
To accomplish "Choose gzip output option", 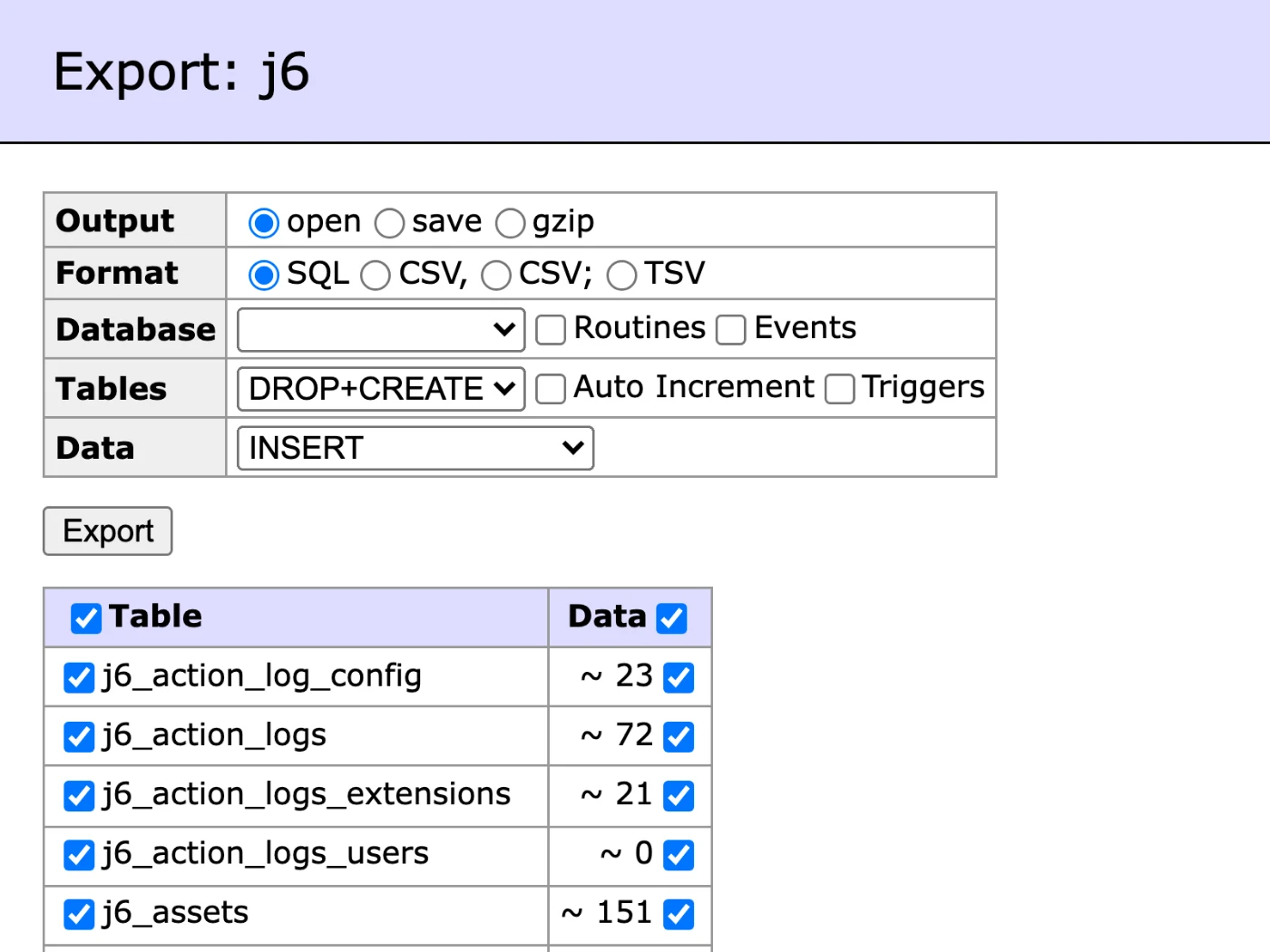I will pos(510,223).
